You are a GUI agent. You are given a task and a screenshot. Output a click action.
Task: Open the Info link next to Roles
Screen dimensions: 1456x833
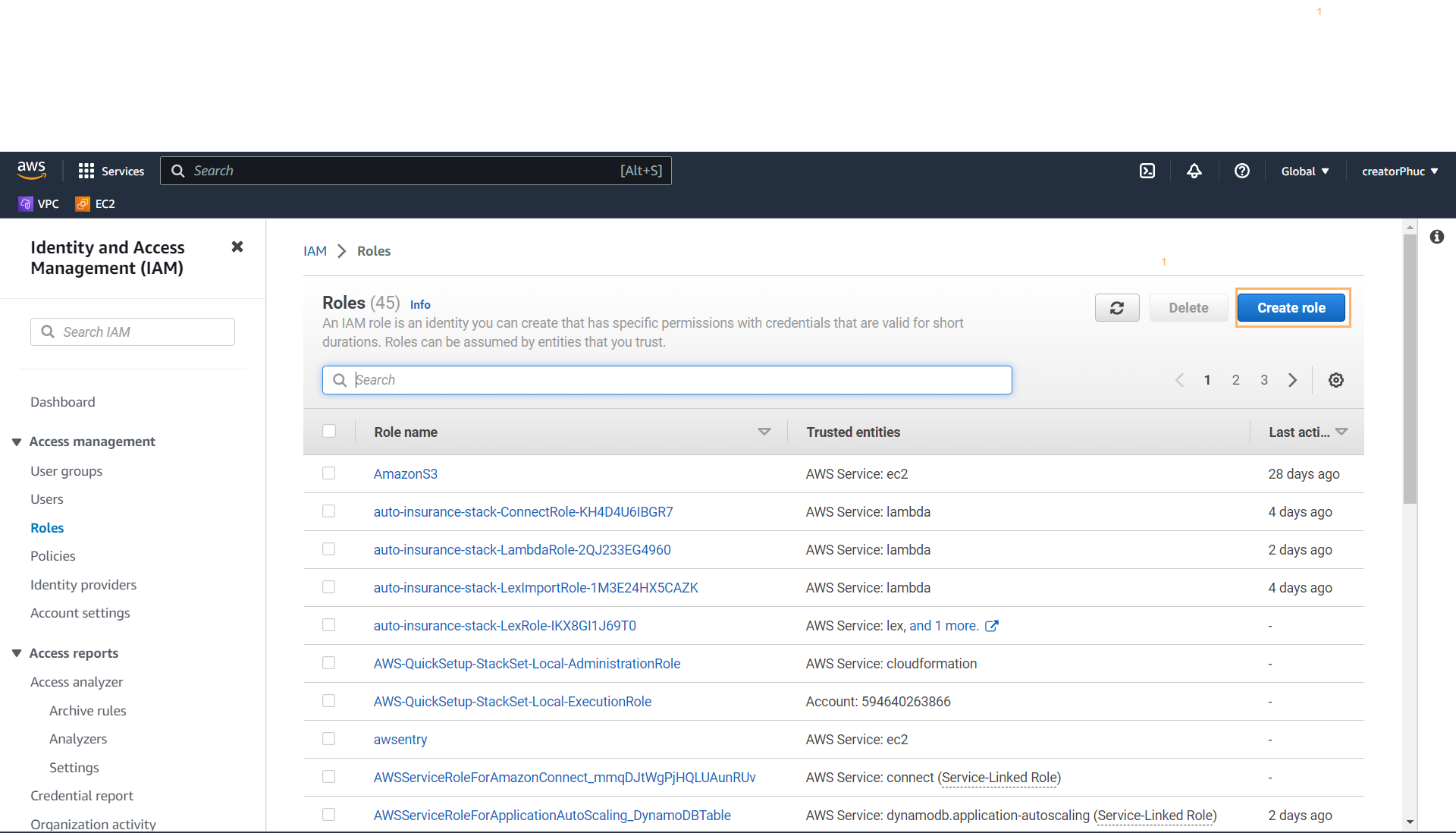[420, 304]
